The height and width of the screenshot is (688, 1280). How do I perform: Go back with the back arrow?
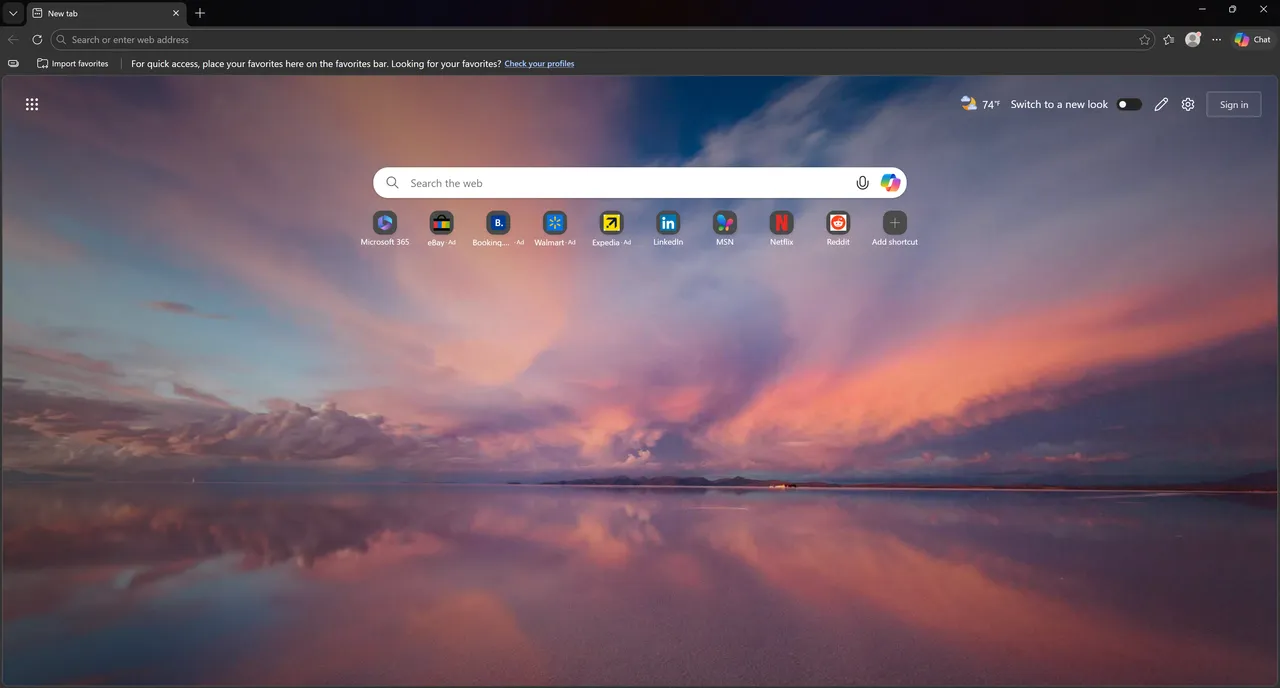[x=13, y=40]
